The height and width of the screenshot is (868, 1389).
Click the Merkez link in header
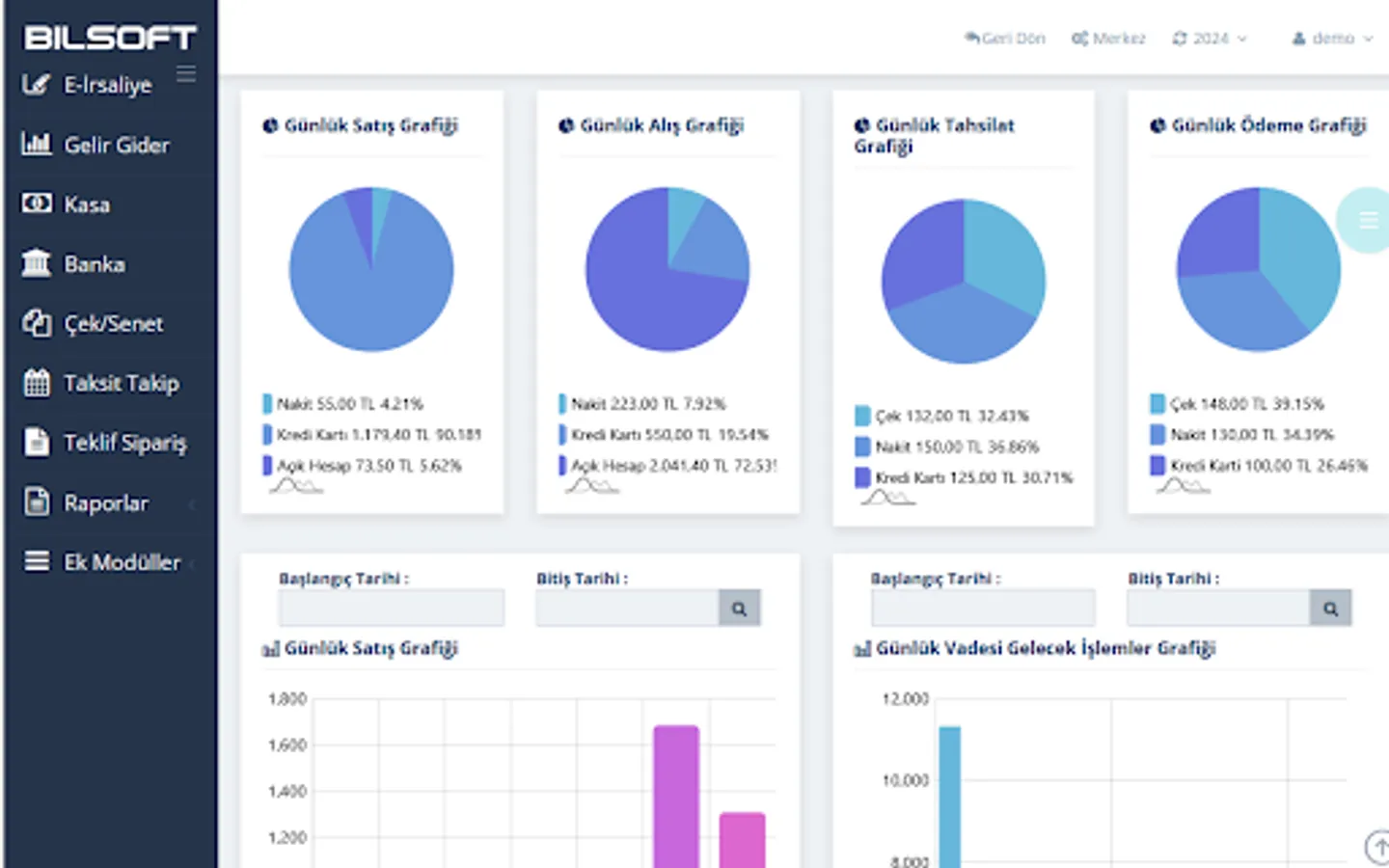(1108, 39)
